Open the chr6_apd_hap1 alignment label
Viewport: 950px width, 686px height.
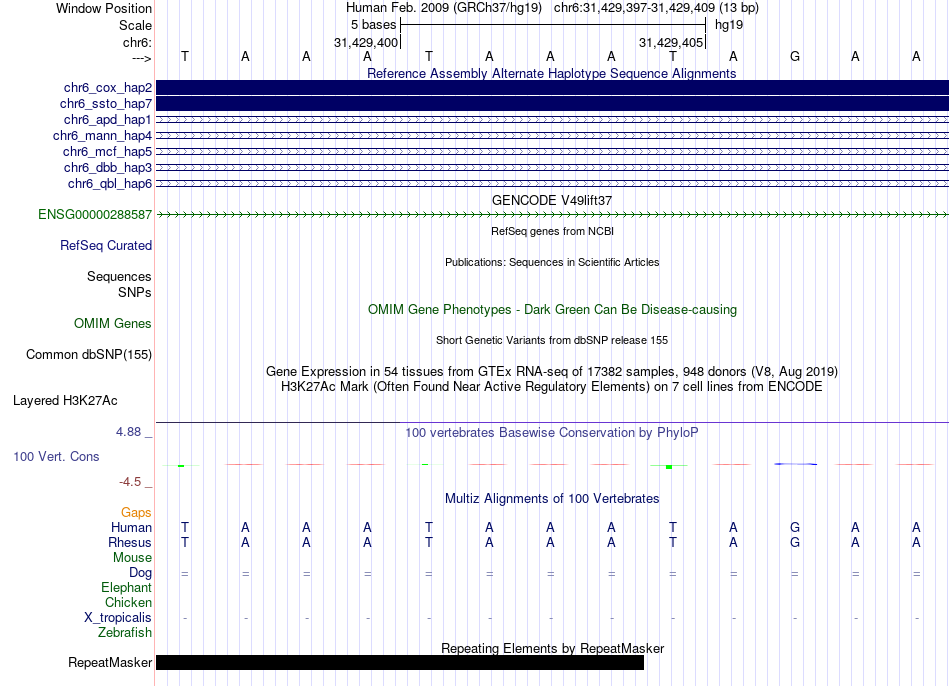click(108, 119)
